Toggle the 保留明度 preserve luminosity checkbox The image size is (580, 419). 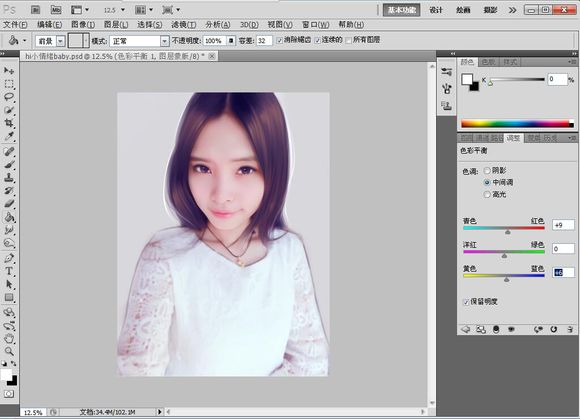coord(466,302)
